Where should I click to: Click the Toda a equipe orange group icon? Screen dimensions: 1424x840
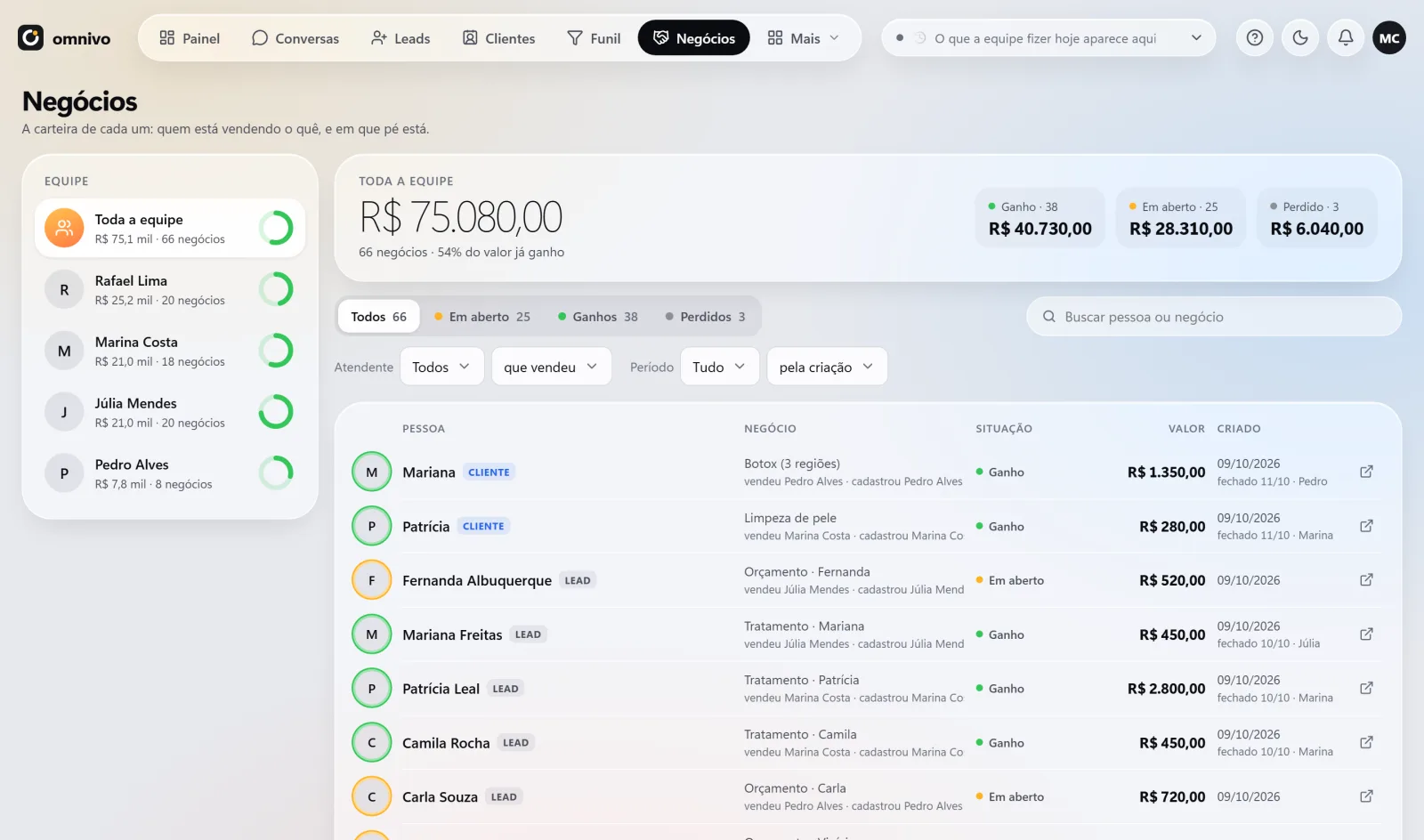(64, 228)
